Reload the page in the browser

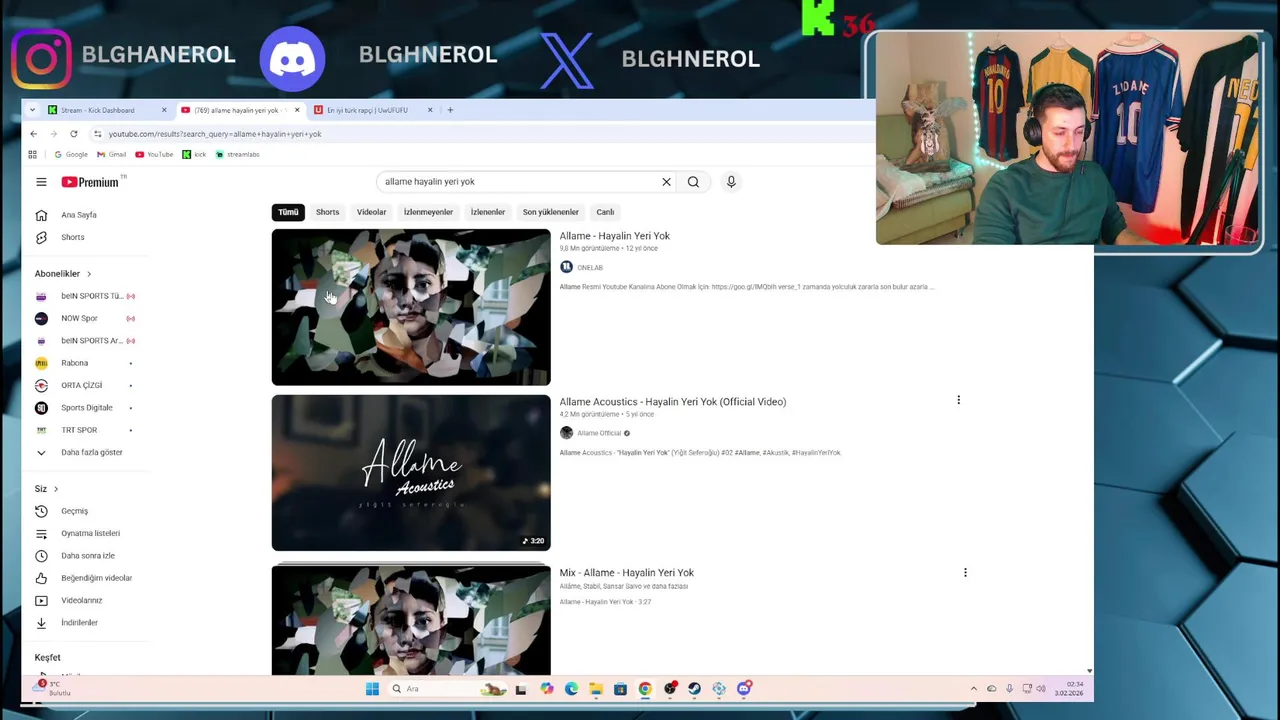click(x=73, y=134)
